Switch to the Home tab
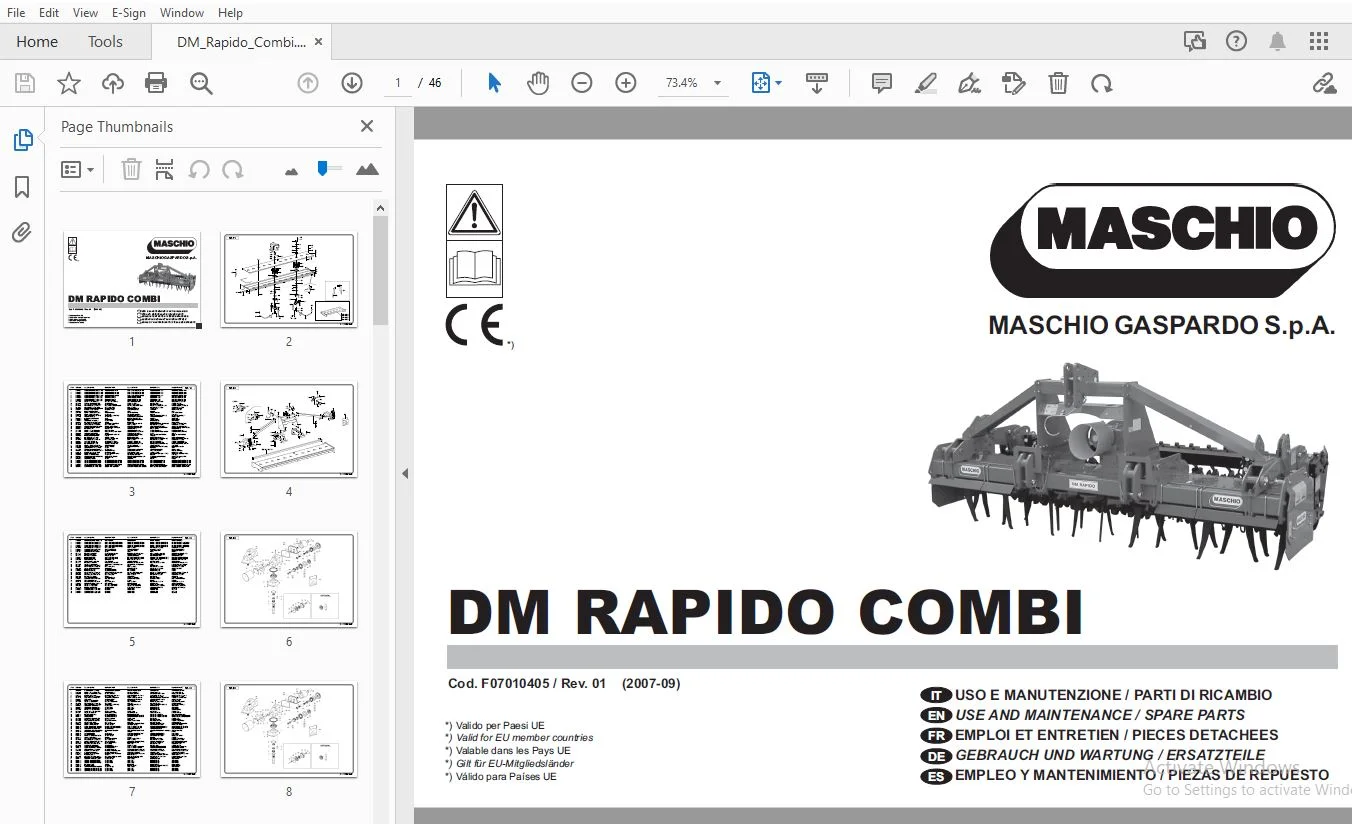Image resolution: width=1352 pixels, height=824 pixels. (x=37, y=41)
